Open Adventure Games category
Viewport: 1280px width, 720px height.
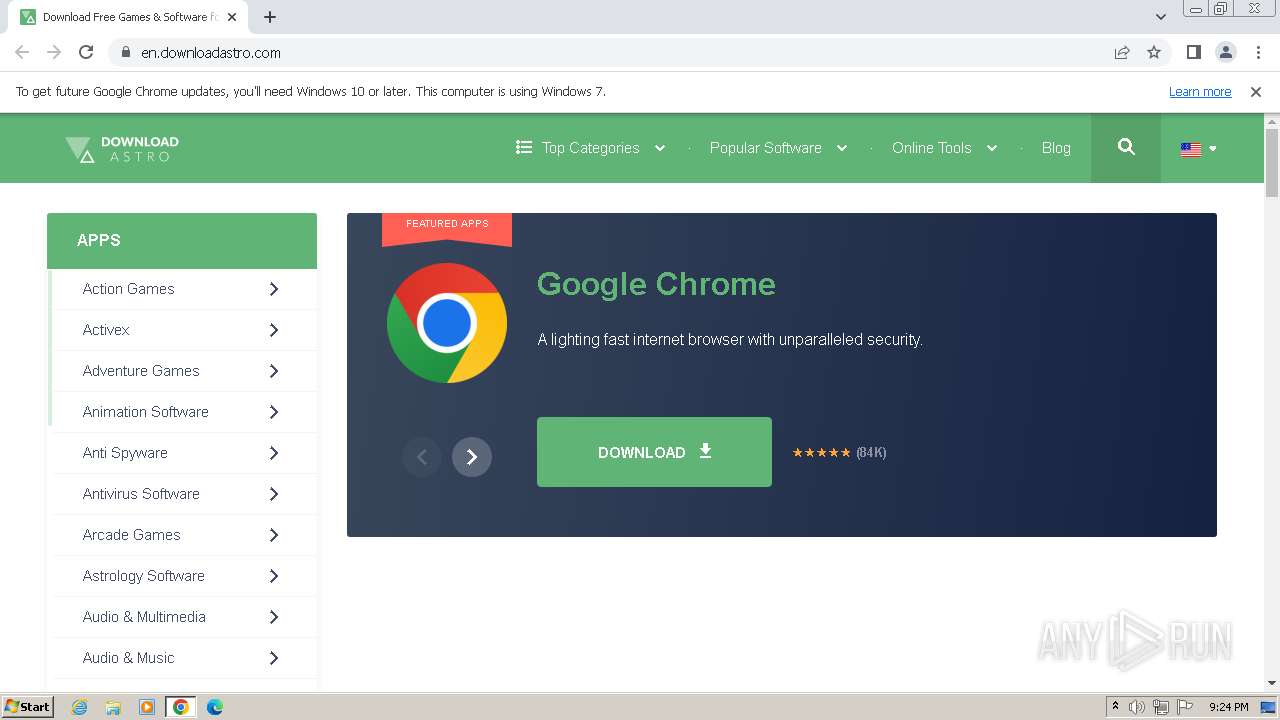pos(141,371)
